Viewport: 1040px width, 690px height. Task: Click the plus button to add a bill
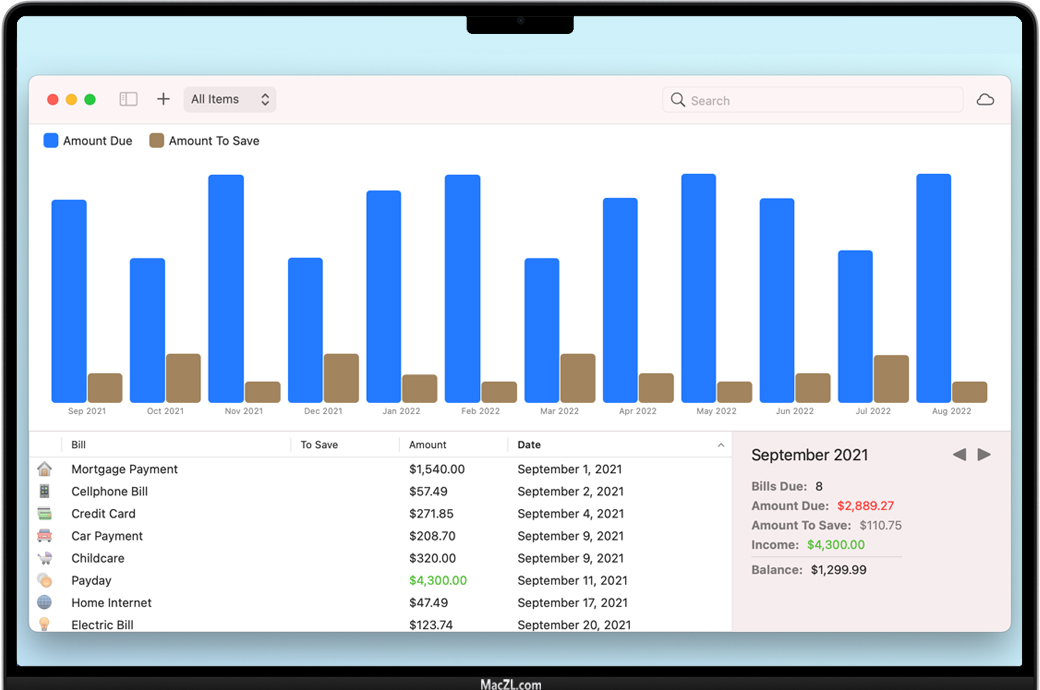(x=163, y=99)
